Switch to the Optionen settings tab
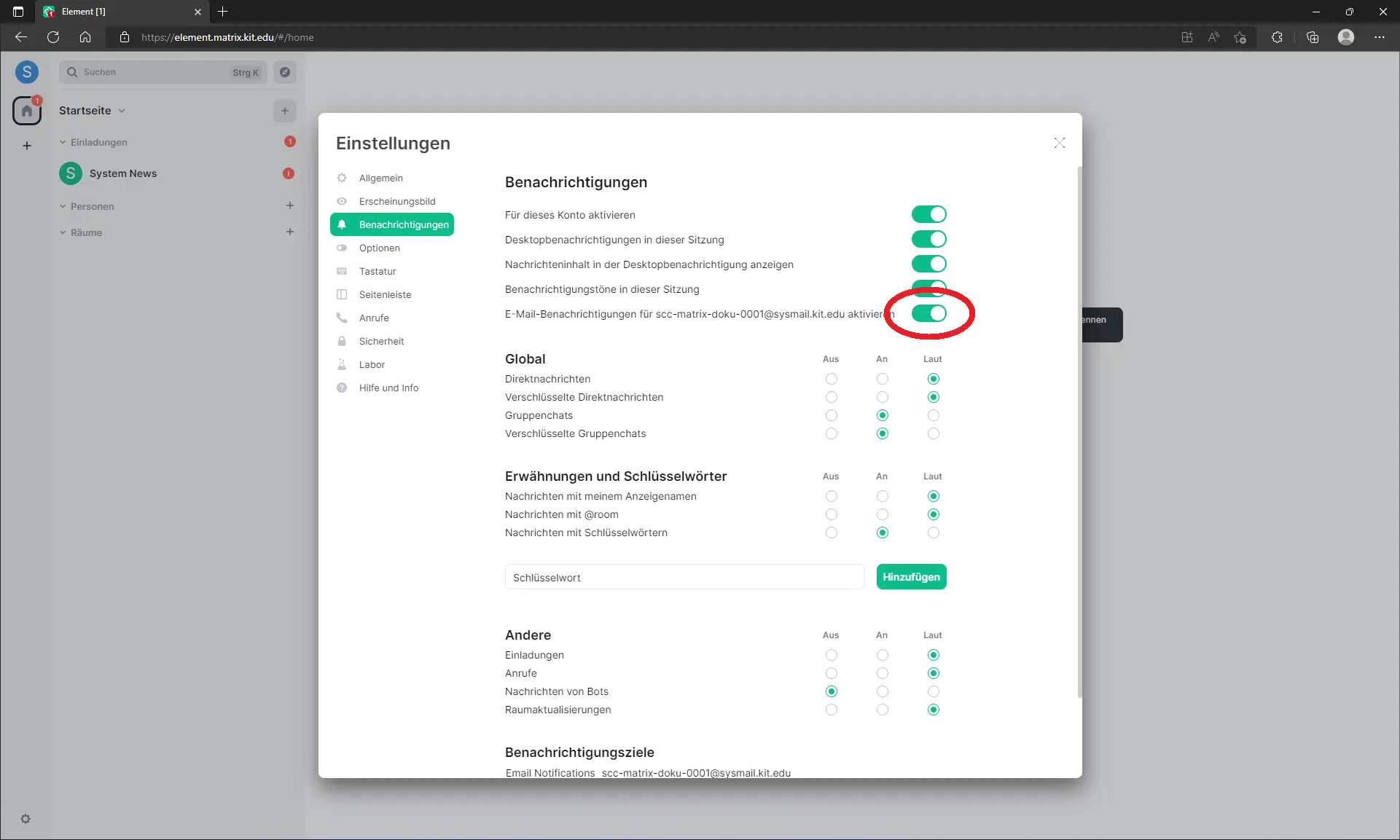The height and width of the screenshot is (840, 1400). coord(378,248)
